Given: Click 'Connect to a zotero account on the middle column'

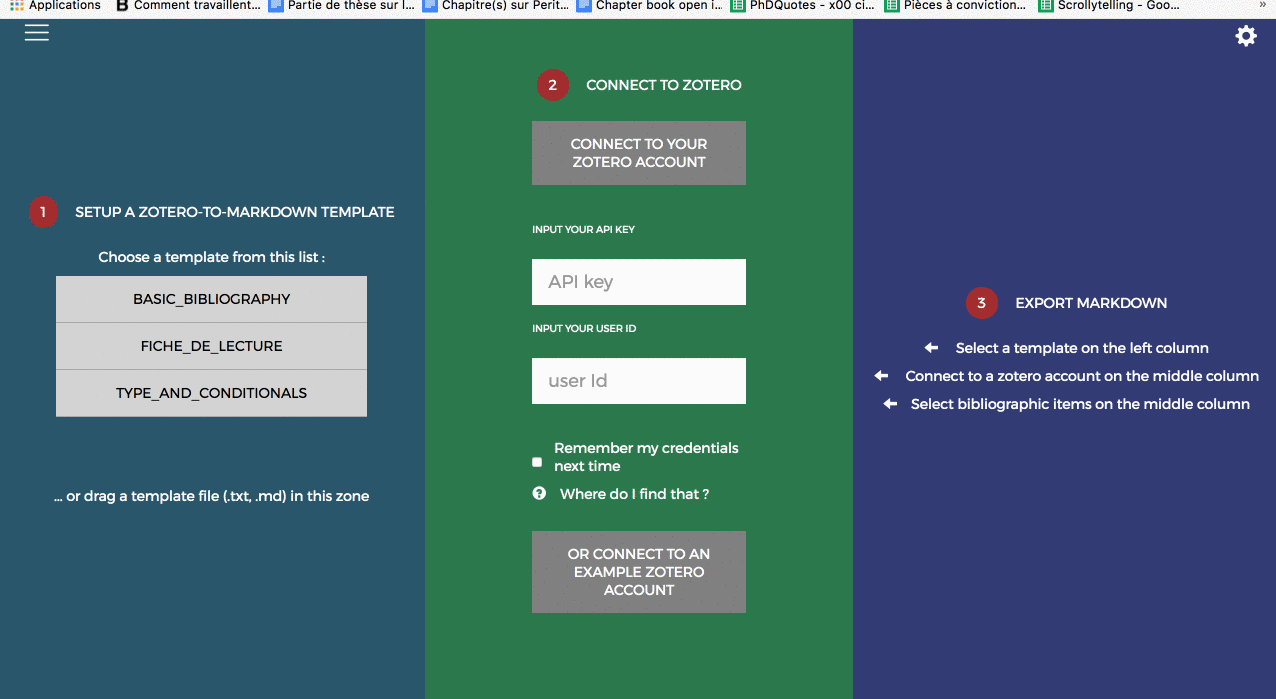Looking at the screenshot, I should point(1082,376).
